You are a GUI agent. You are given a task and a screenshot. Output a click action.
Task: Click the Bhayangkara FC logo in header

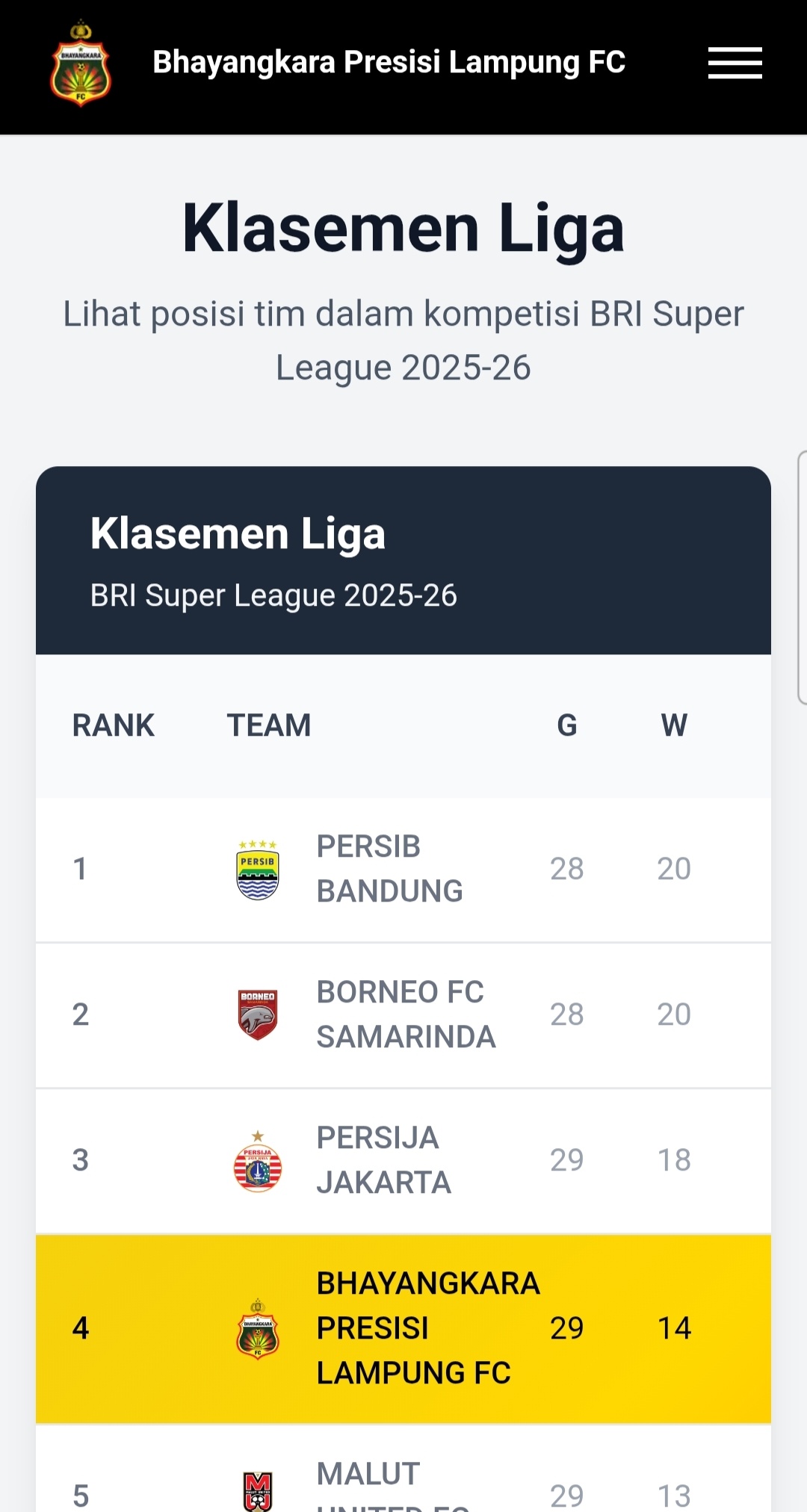(81, 64)
